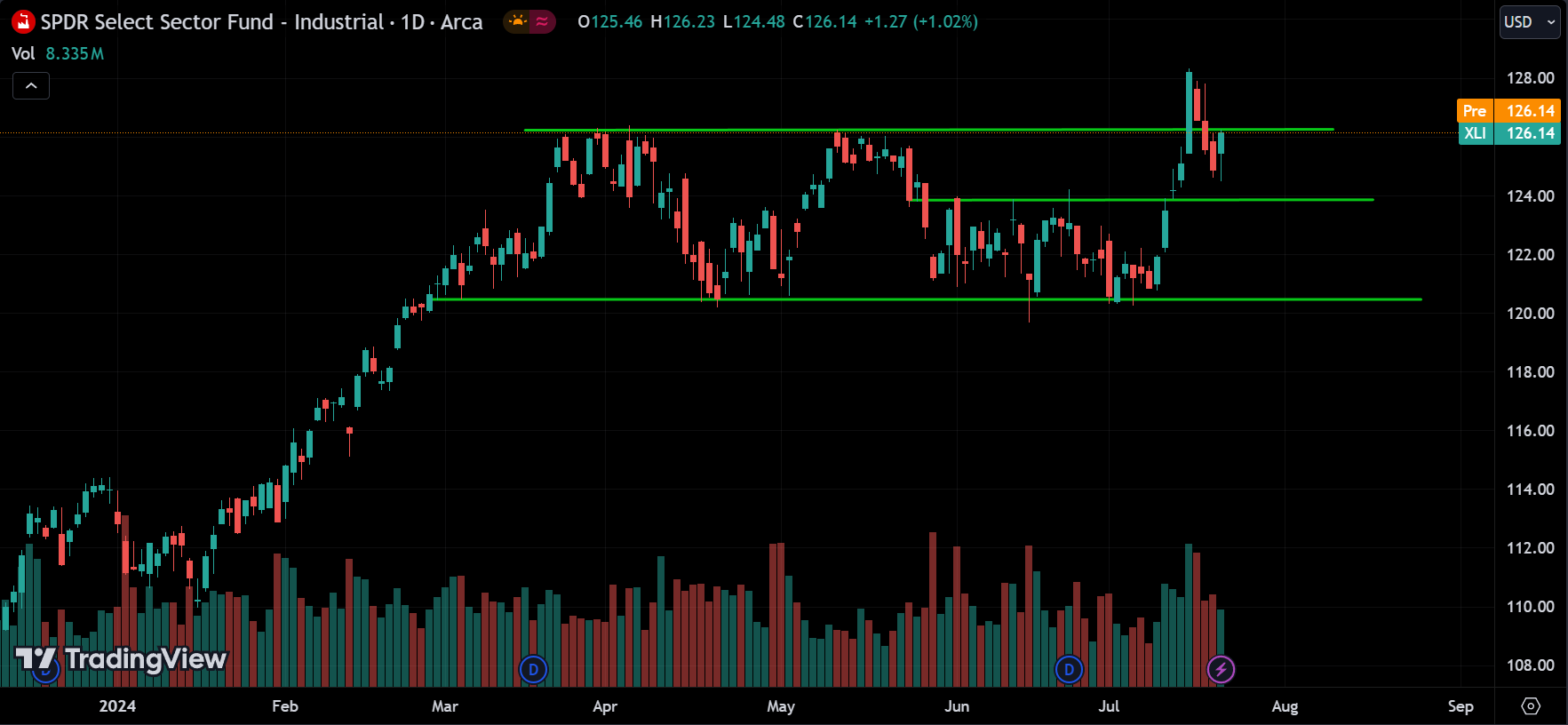Image resolution: width=1568 pixels, height=725 pixels.
Task: Click the 1D interval label
Action: click(412, 21)
